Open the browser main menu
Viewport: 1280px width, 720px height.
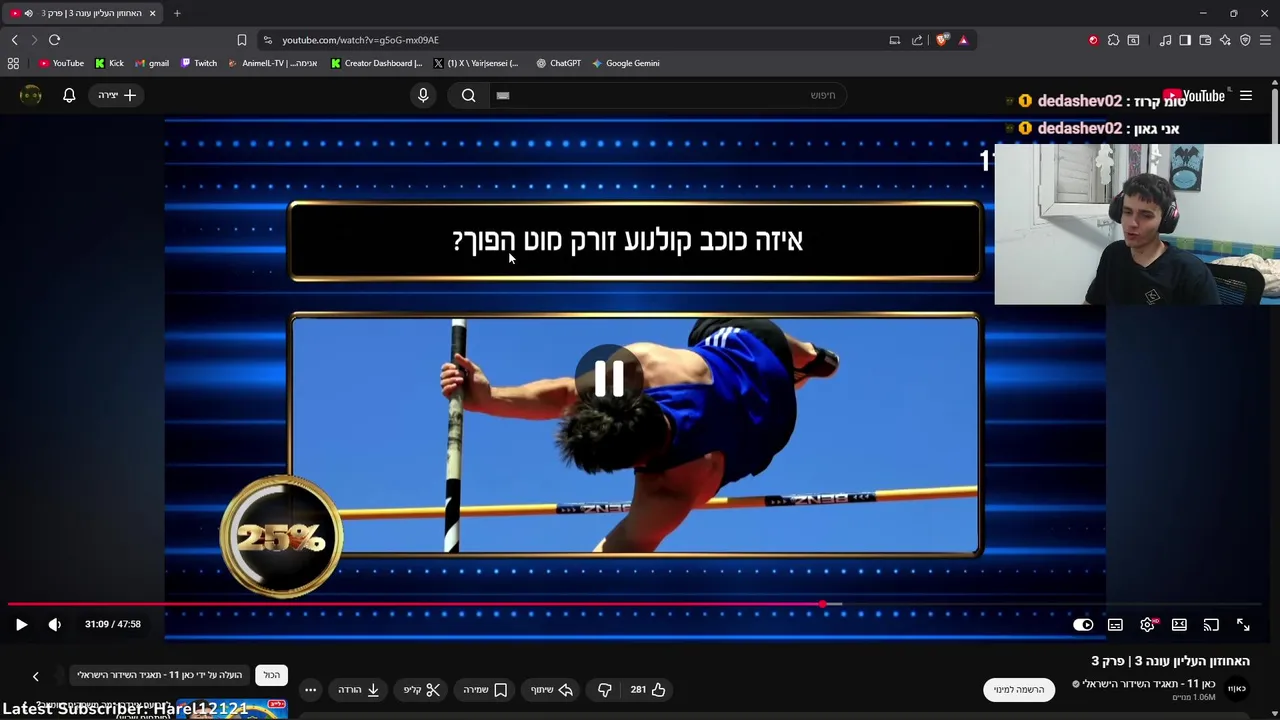coord(1266,40)
